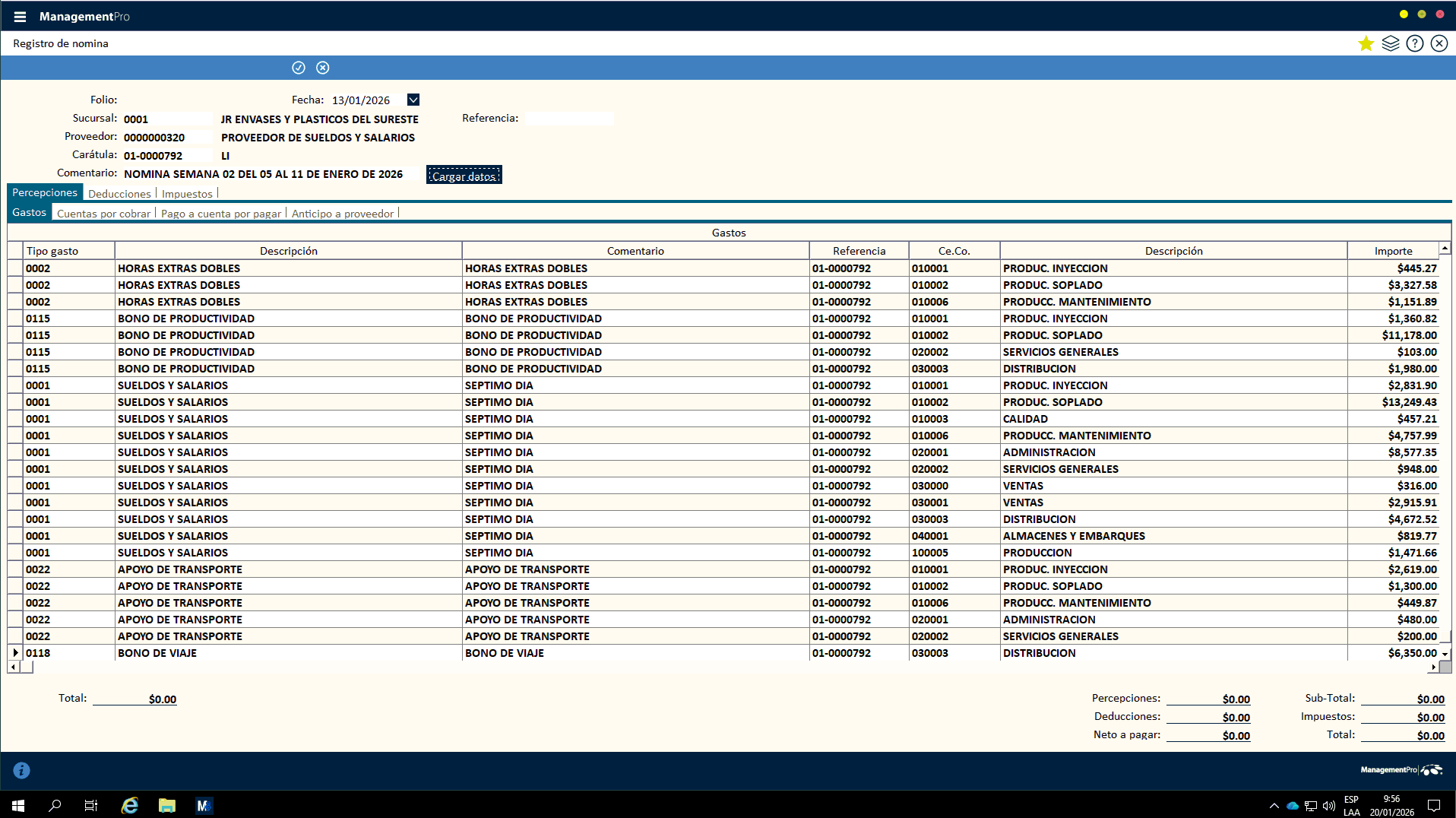Cancel record with toolbar X icon
The image size is (1456, 818).
click(x=323, y=68)
